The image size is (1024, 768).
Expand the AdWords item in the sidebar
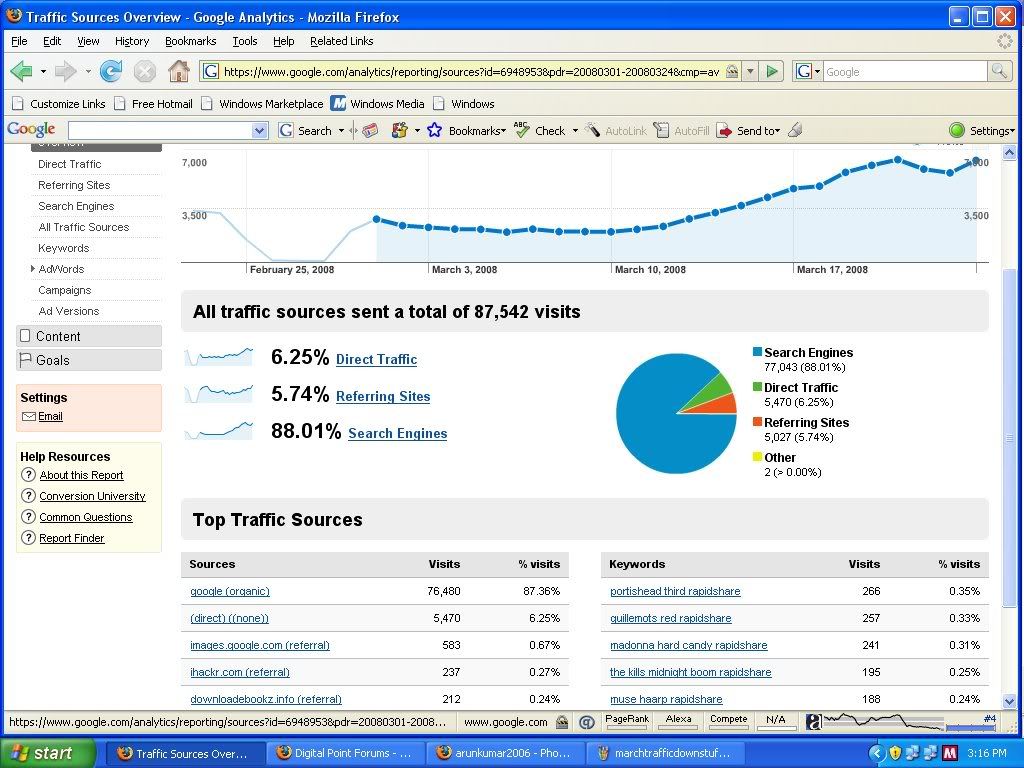tap(33, 269)
